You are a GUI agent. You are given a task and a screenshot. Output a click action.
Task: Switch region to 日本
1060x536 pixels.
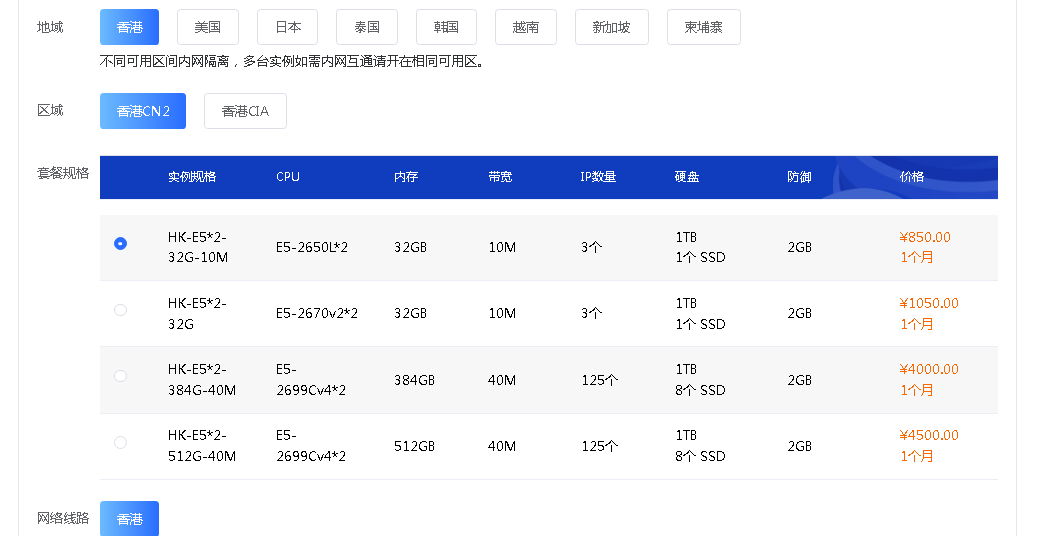287,27
